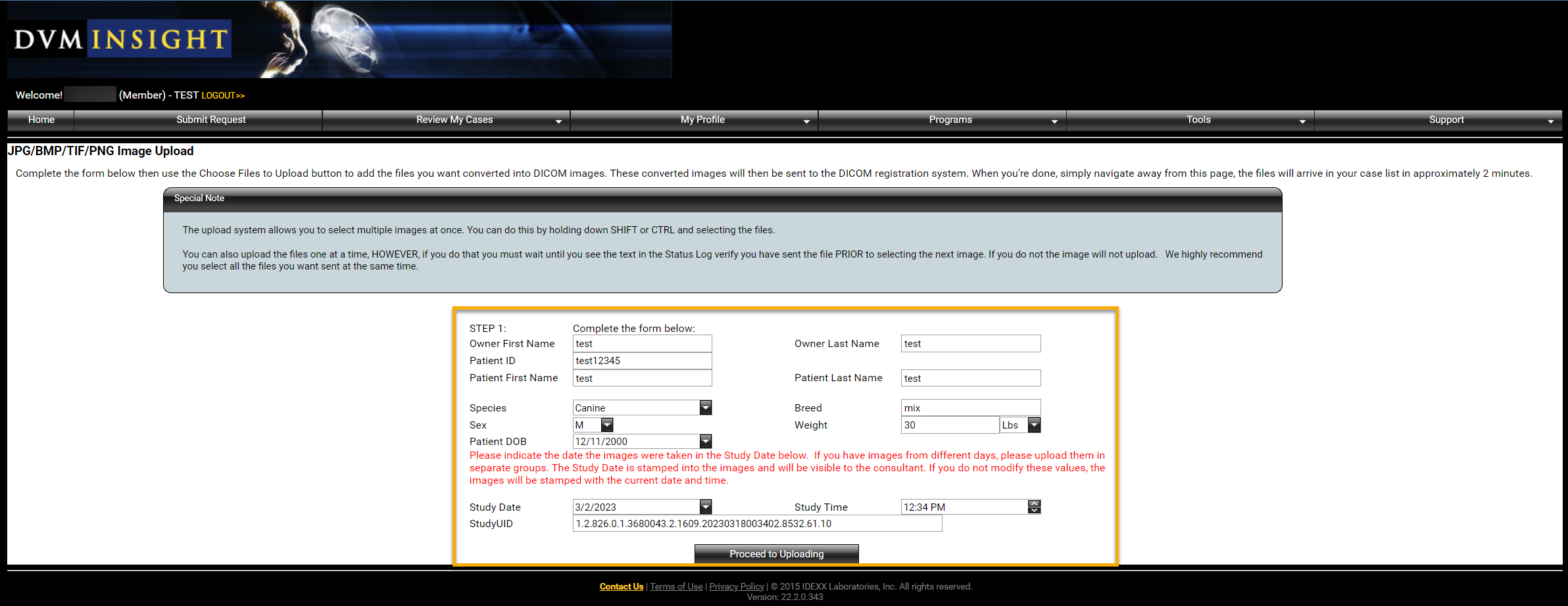Image resolution: width=1568 pixels, height=606 pixels.
Task: Go to the Home page
Action: (x=41, y=120)
